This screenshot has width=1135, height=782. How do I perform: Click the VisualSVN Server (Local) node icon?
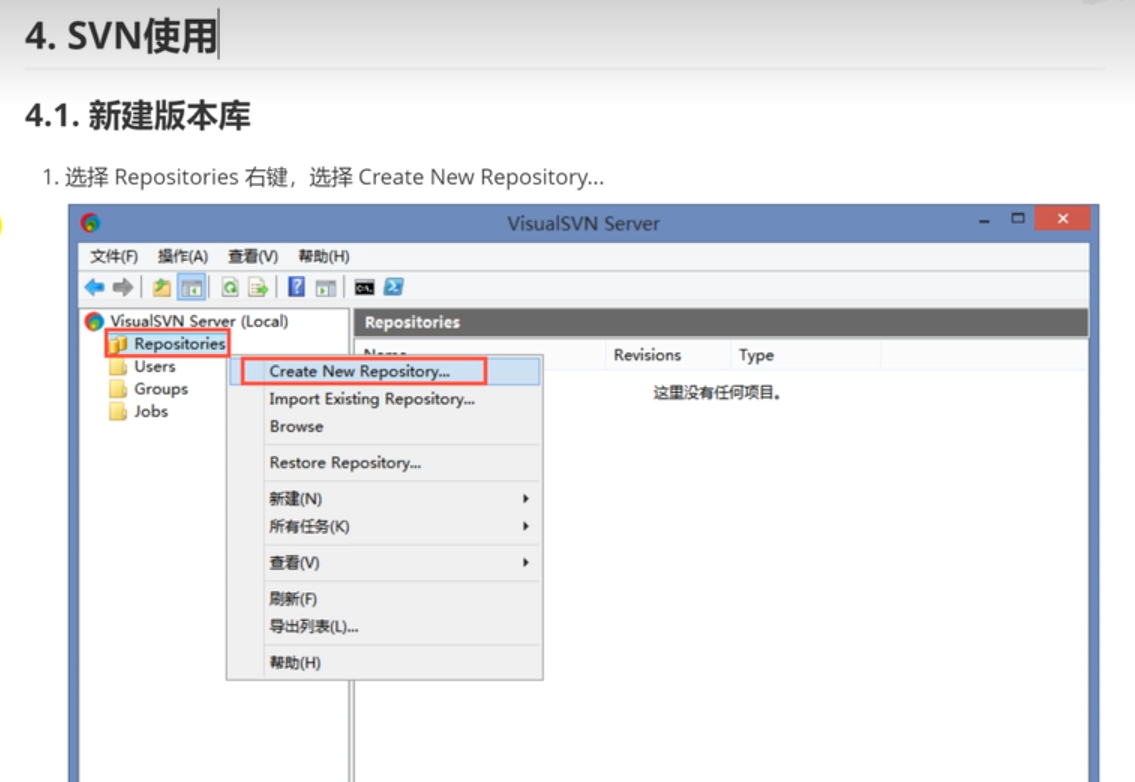94,321
